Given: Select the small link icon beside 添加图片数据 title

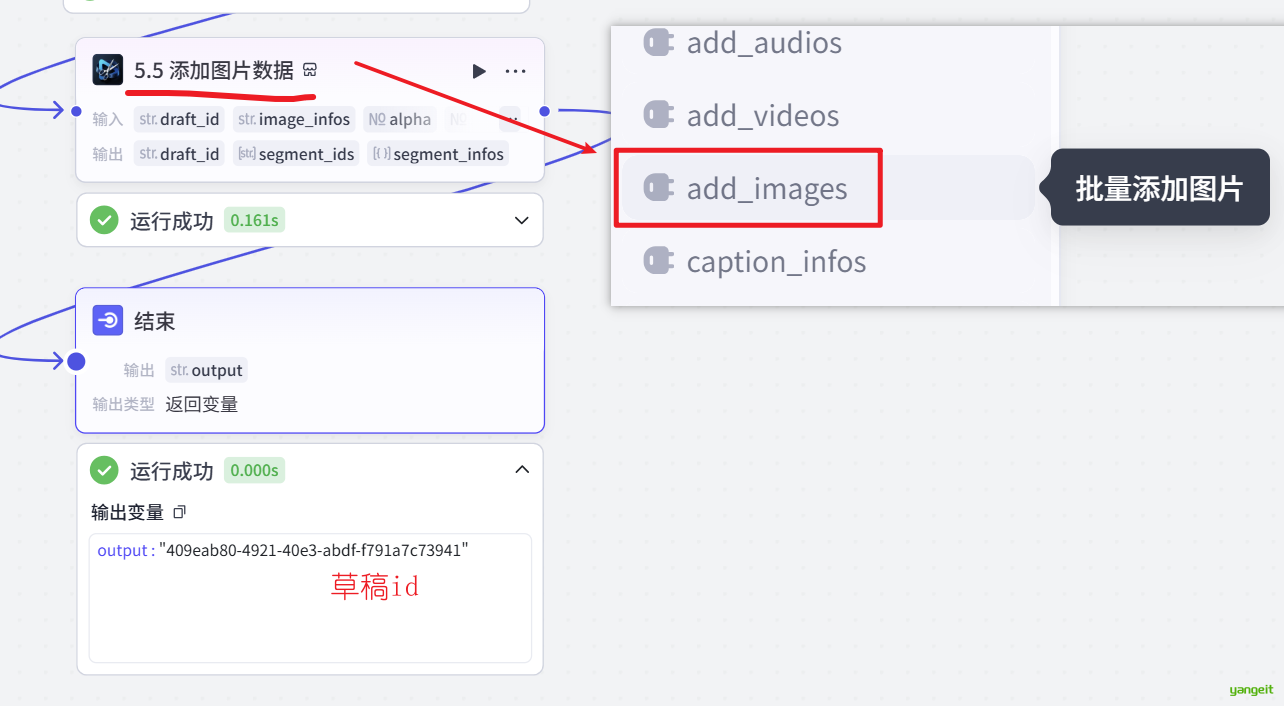Looking at the screenshot, I should tap(309, 70).
